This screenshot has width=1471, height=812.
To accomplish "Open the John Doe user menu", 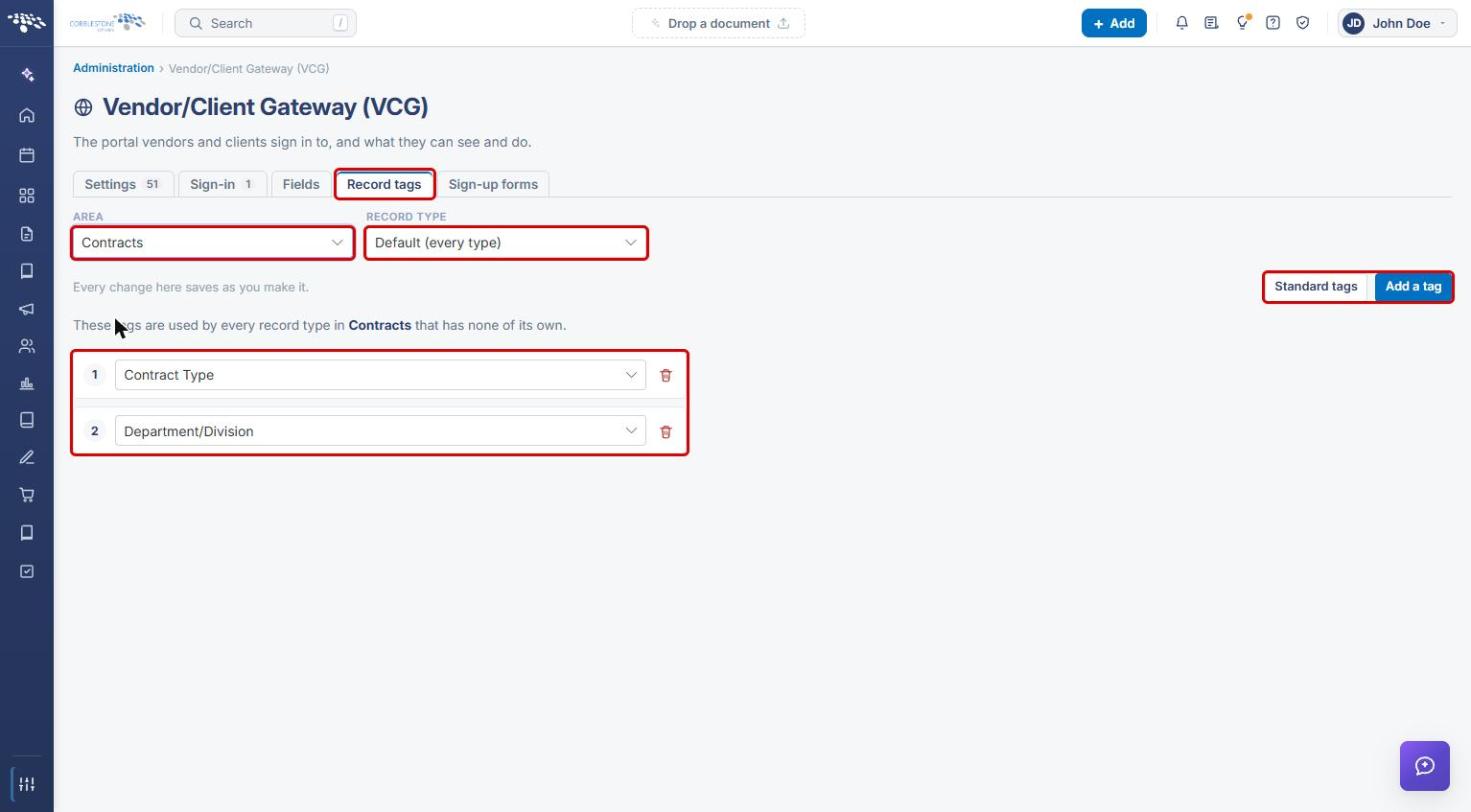I will coord(1398,23).
